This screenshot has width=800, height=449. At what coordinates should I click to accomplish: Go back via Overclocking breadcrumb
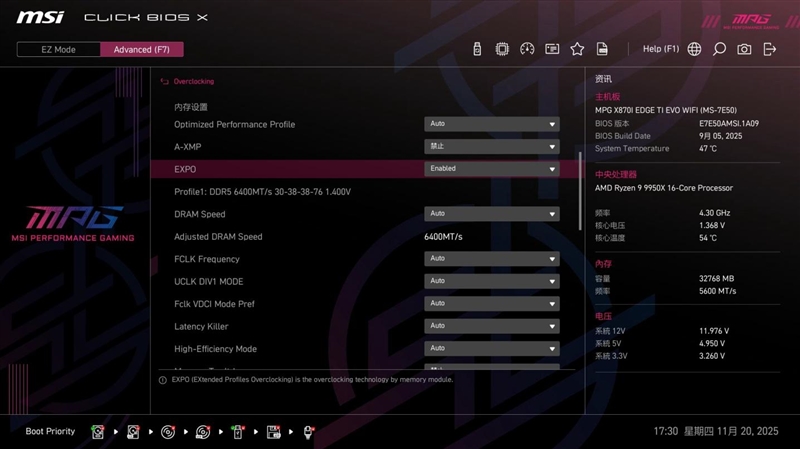[x=193, y=81]
